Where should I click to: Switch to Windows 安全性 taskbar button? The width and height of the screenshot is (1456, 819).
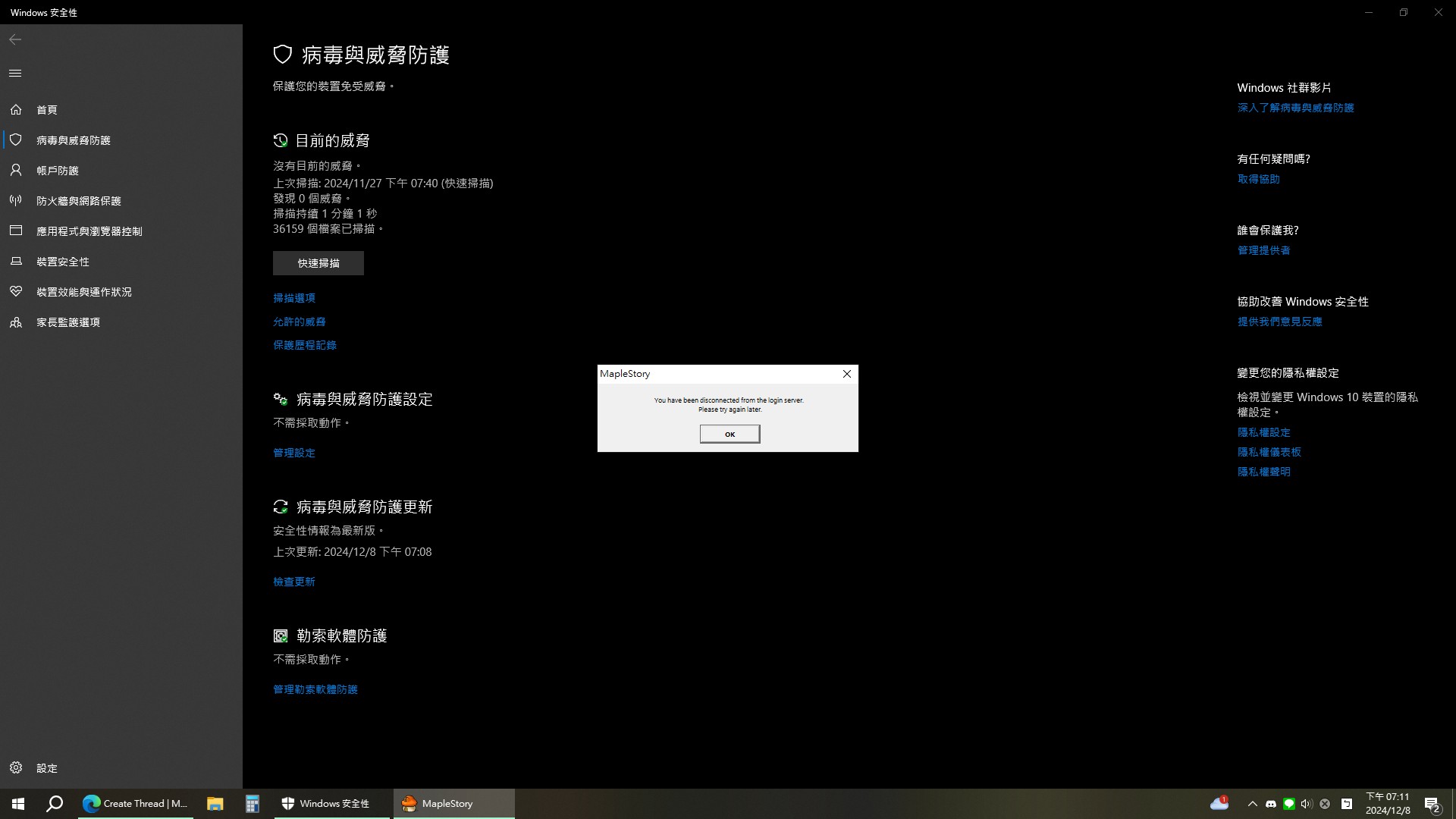(x=332, y=804)
